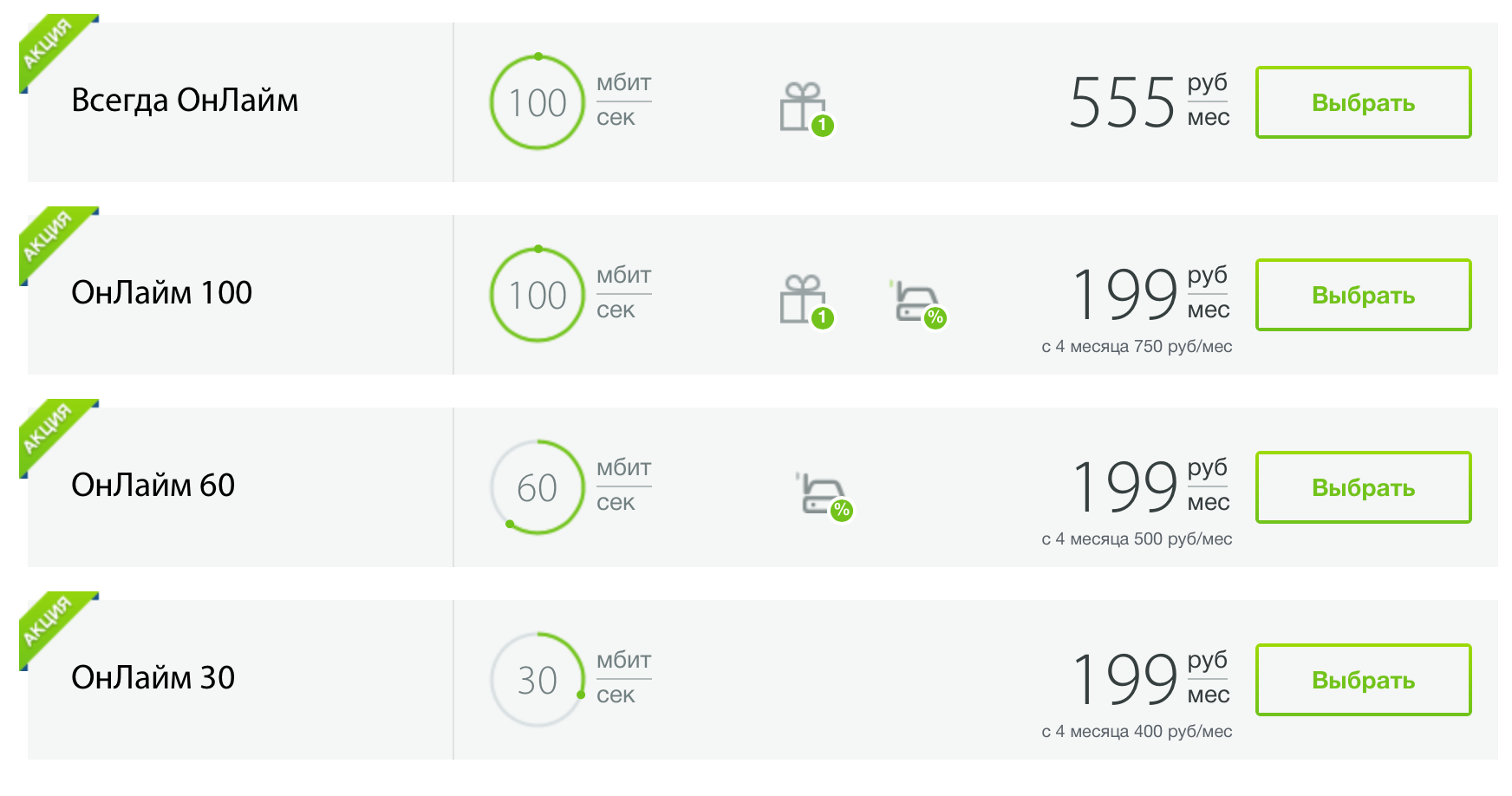Click the router discount icon in ОнЛайм 100 row
The image size is (1512, 796).
tap(918, 303)
